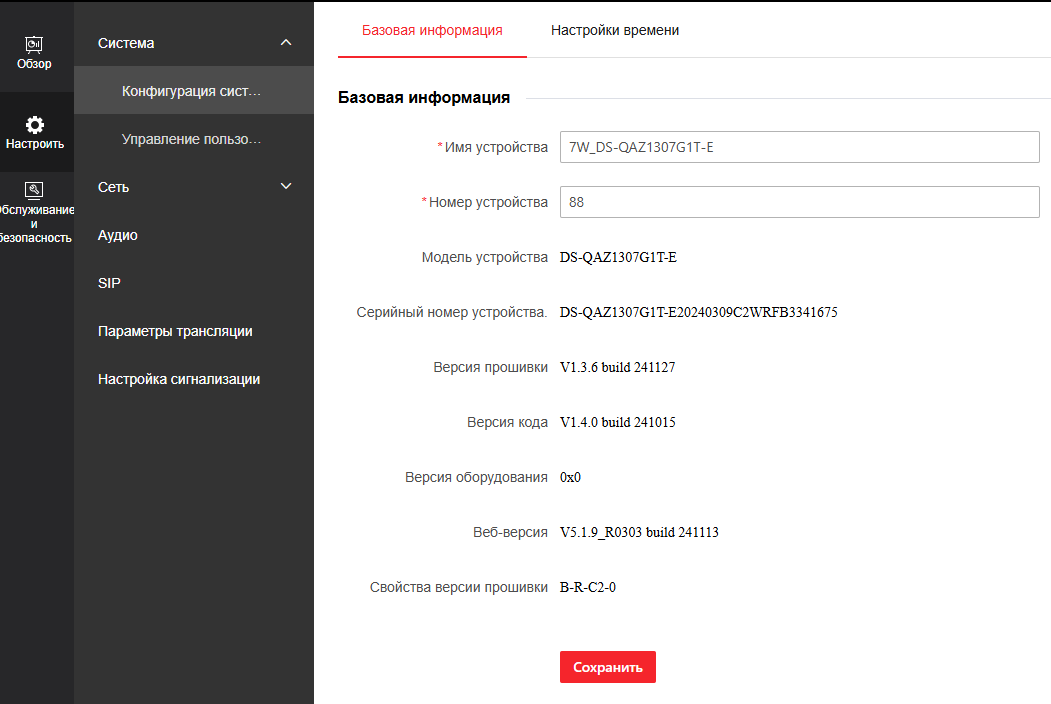
Task: Open Конфигурация системы submenu item
Action: (x=191, y=91)
